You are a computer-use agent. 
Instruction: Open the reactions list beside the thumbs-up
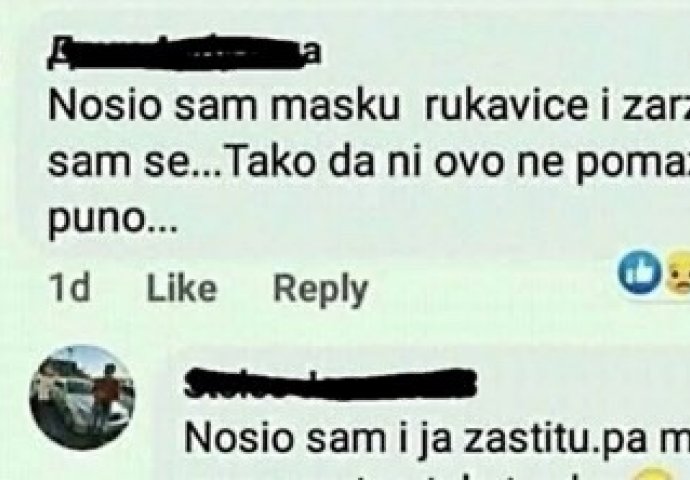tap(654, 272)
